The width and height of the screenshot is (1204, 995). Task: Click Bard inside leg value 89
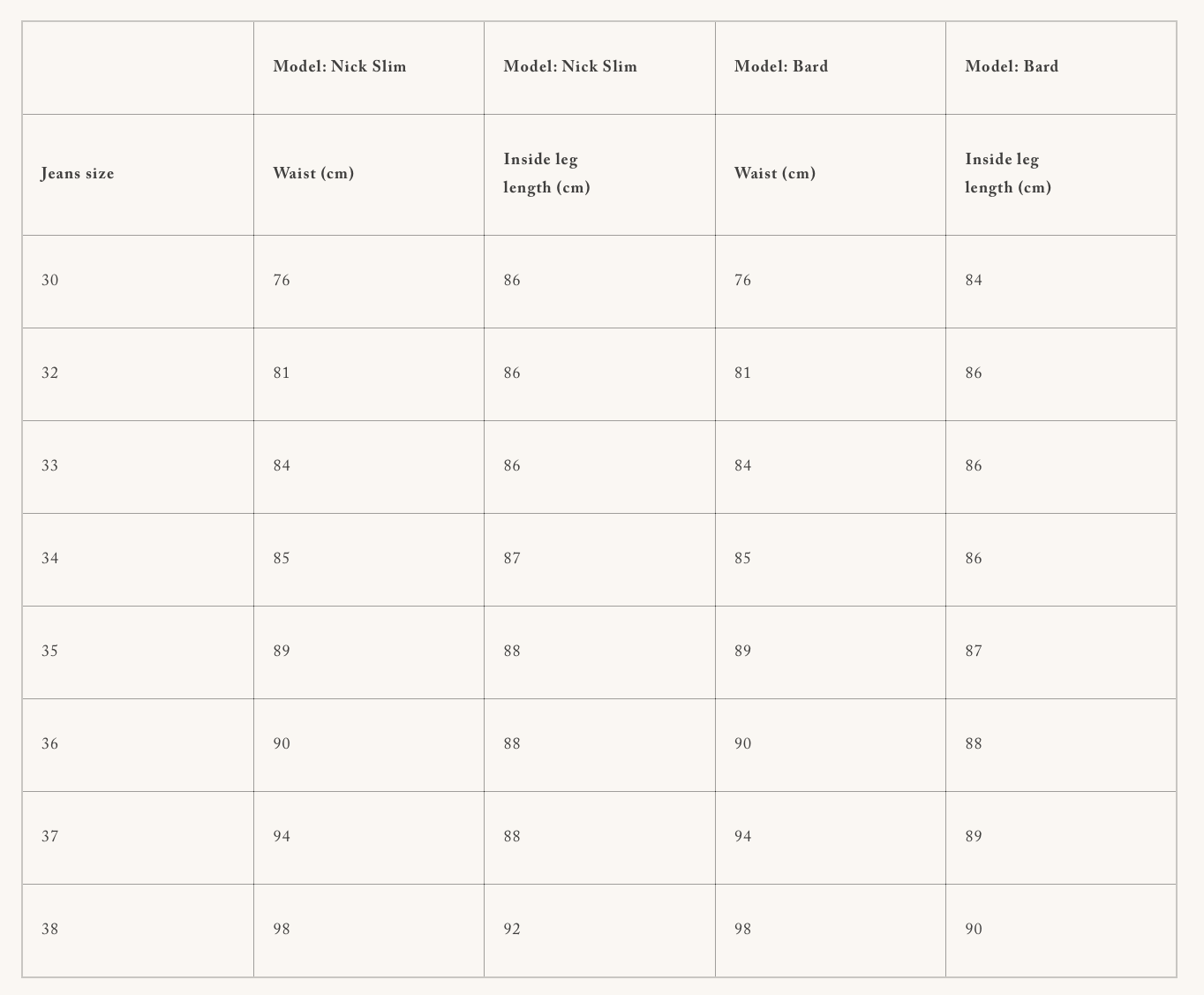tap(974, 837)
